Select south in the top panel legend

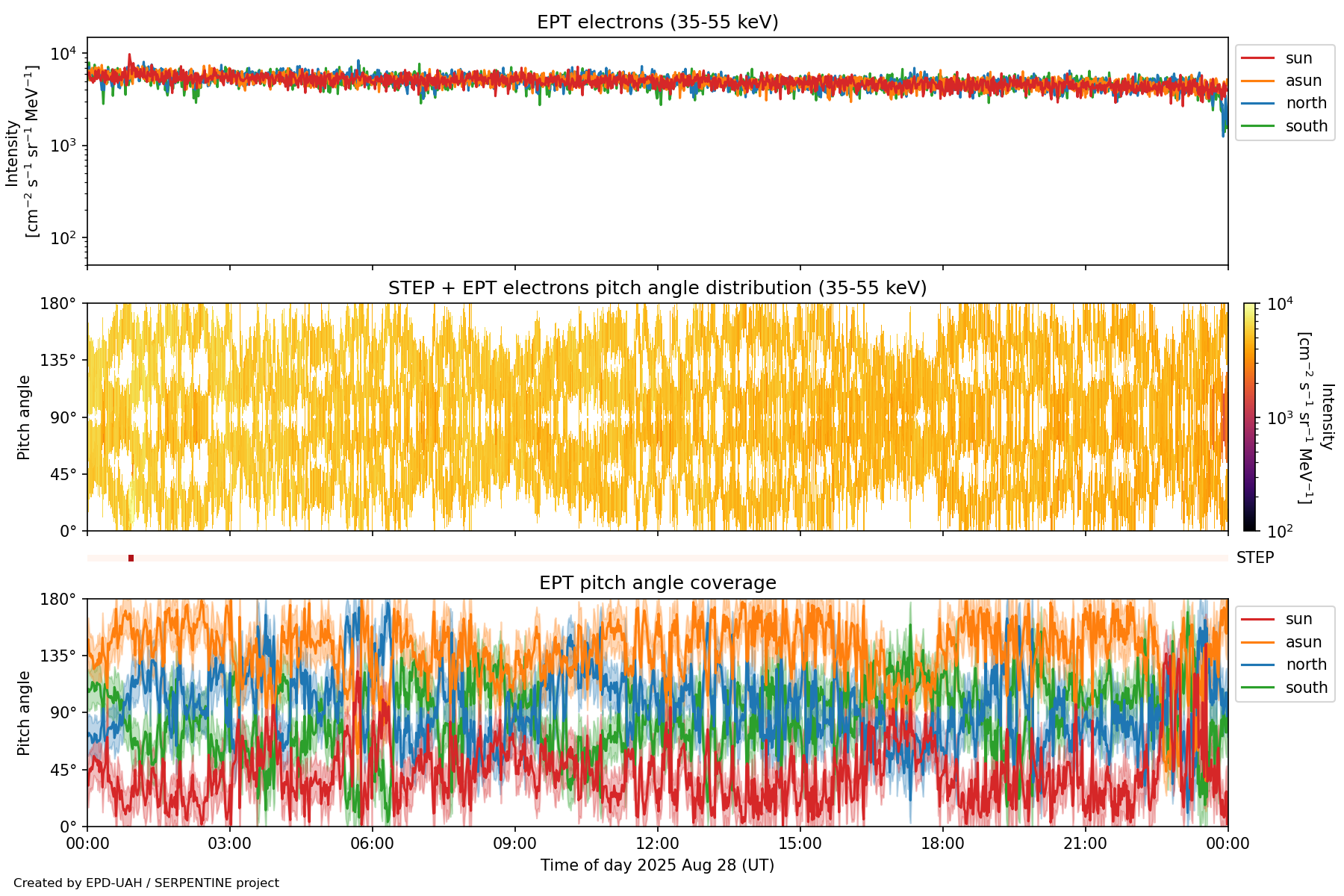(x=1306, y=126)
